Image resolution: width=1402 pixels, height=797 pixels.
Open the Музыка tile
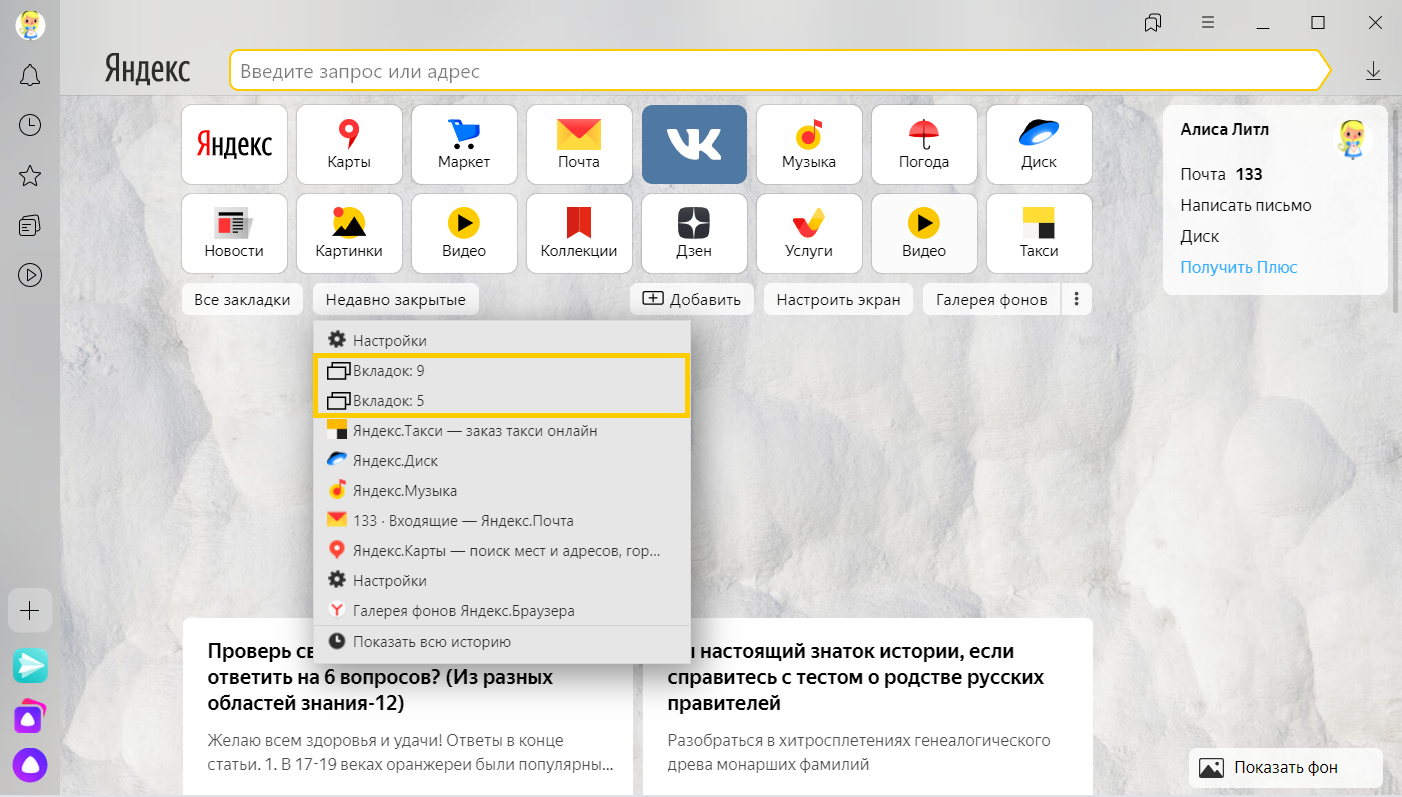(x=809, y=144)
